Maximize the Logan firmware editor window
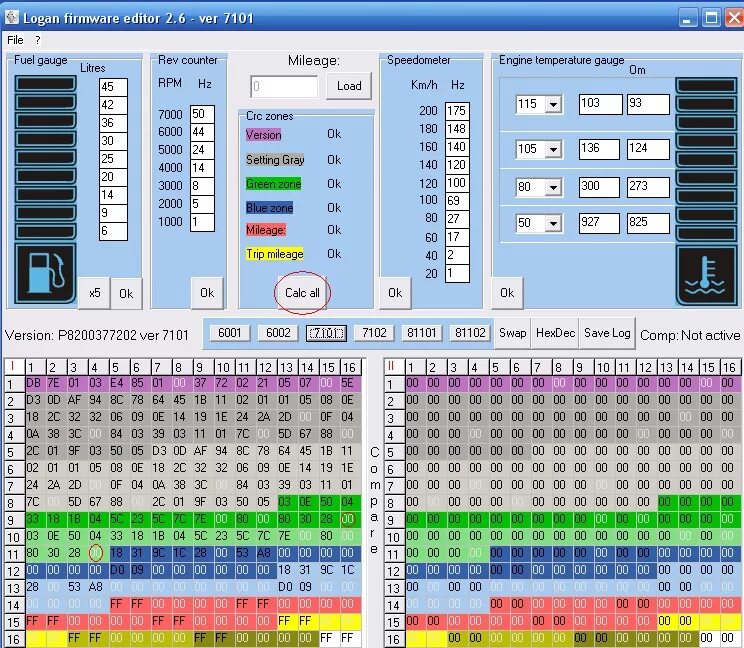This screenshot has height=648, width=744. [711, 19]
